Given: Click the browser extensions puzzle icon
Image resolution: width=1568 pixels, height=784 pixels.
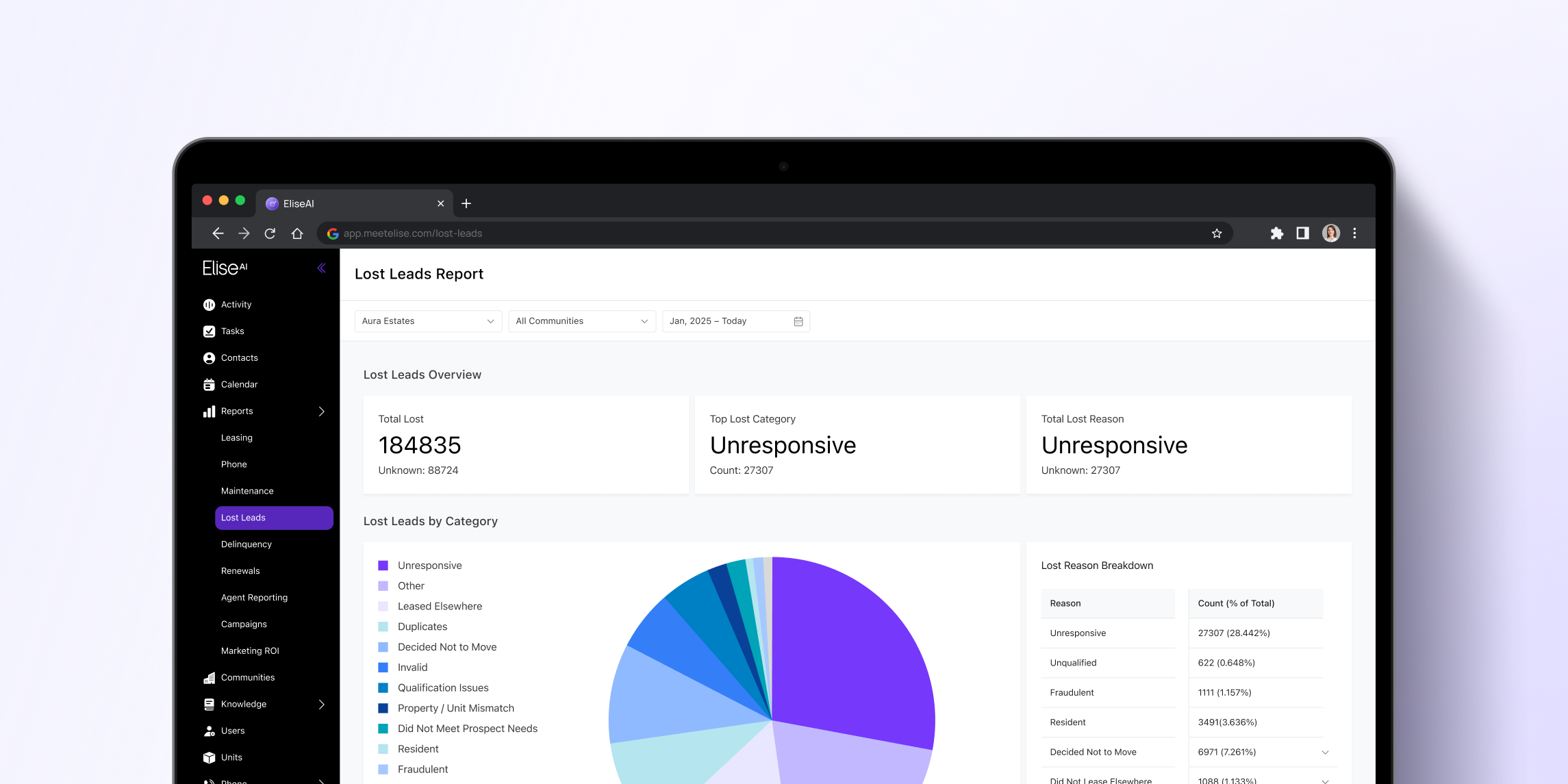Looking at the screenshot, I should [x=1276, y=233].
